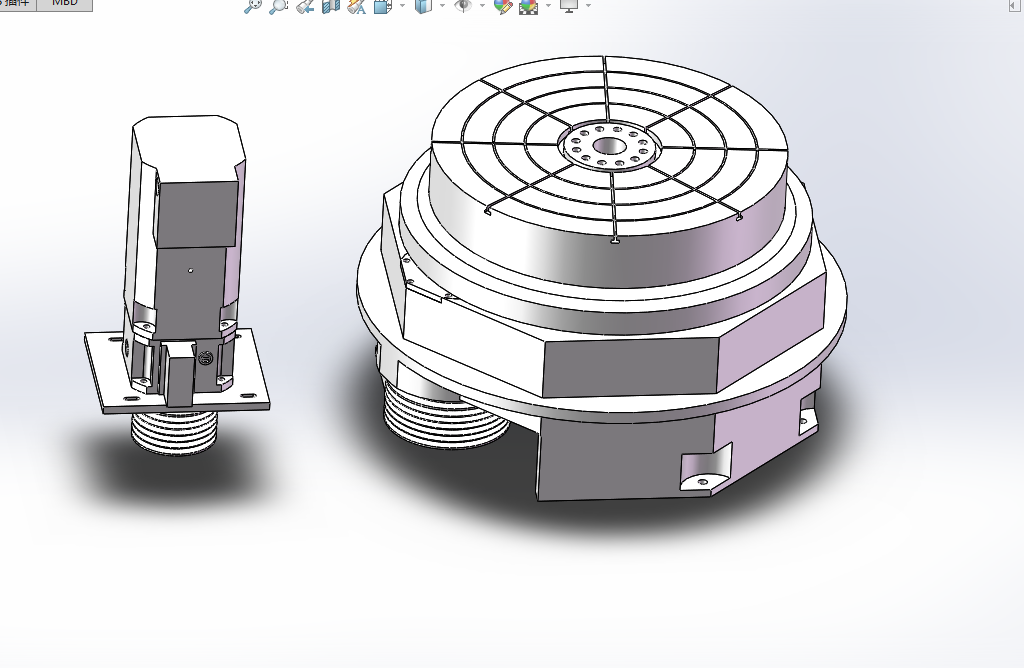Select the rotary table model's top disc
1024x668 pixels.
(x=609, y=170)
